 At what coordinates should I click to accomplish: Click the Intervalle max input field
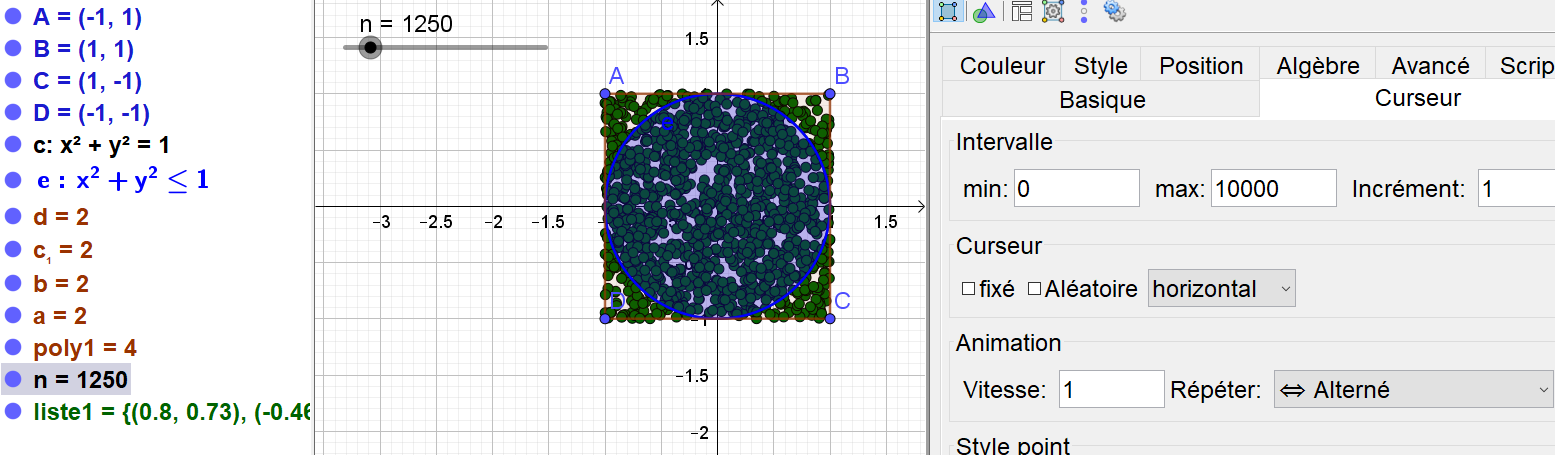click(x=1274, y=188)
